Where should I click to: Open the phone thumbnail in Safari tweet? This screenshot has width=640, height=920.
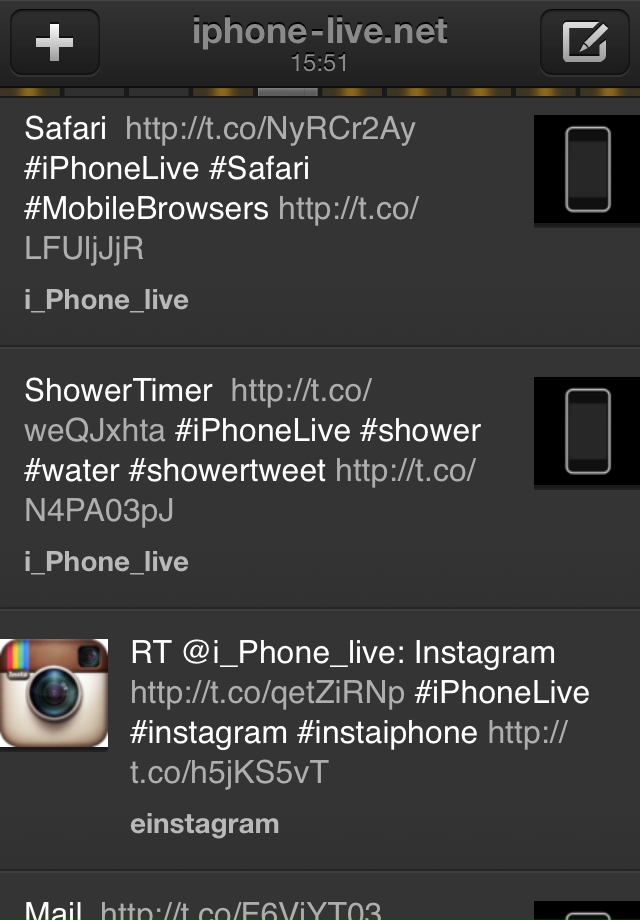click(587, 169)
